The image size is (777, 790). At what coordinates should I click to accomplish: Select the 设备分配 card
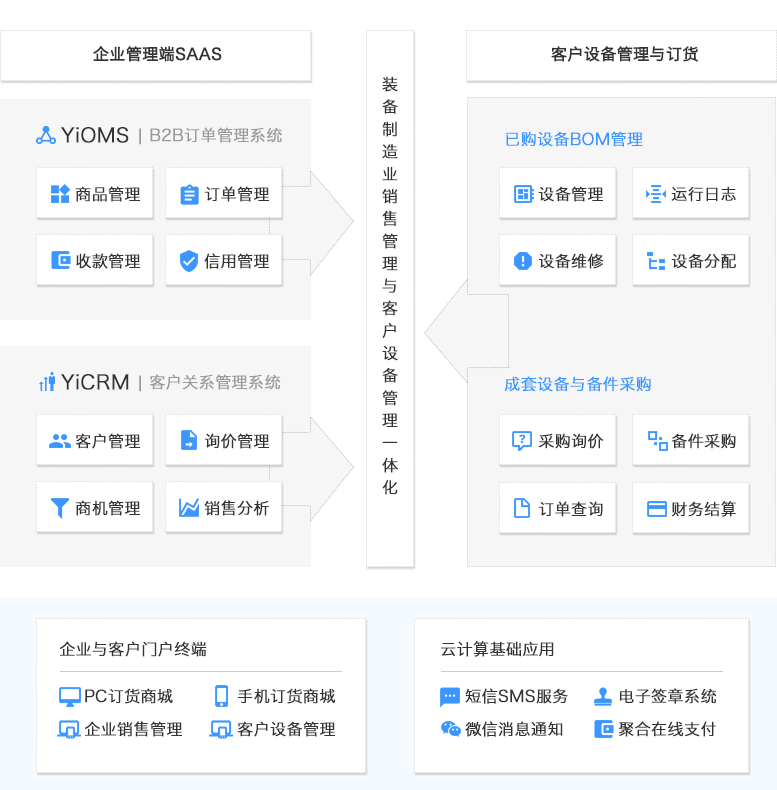coord(691,260)
